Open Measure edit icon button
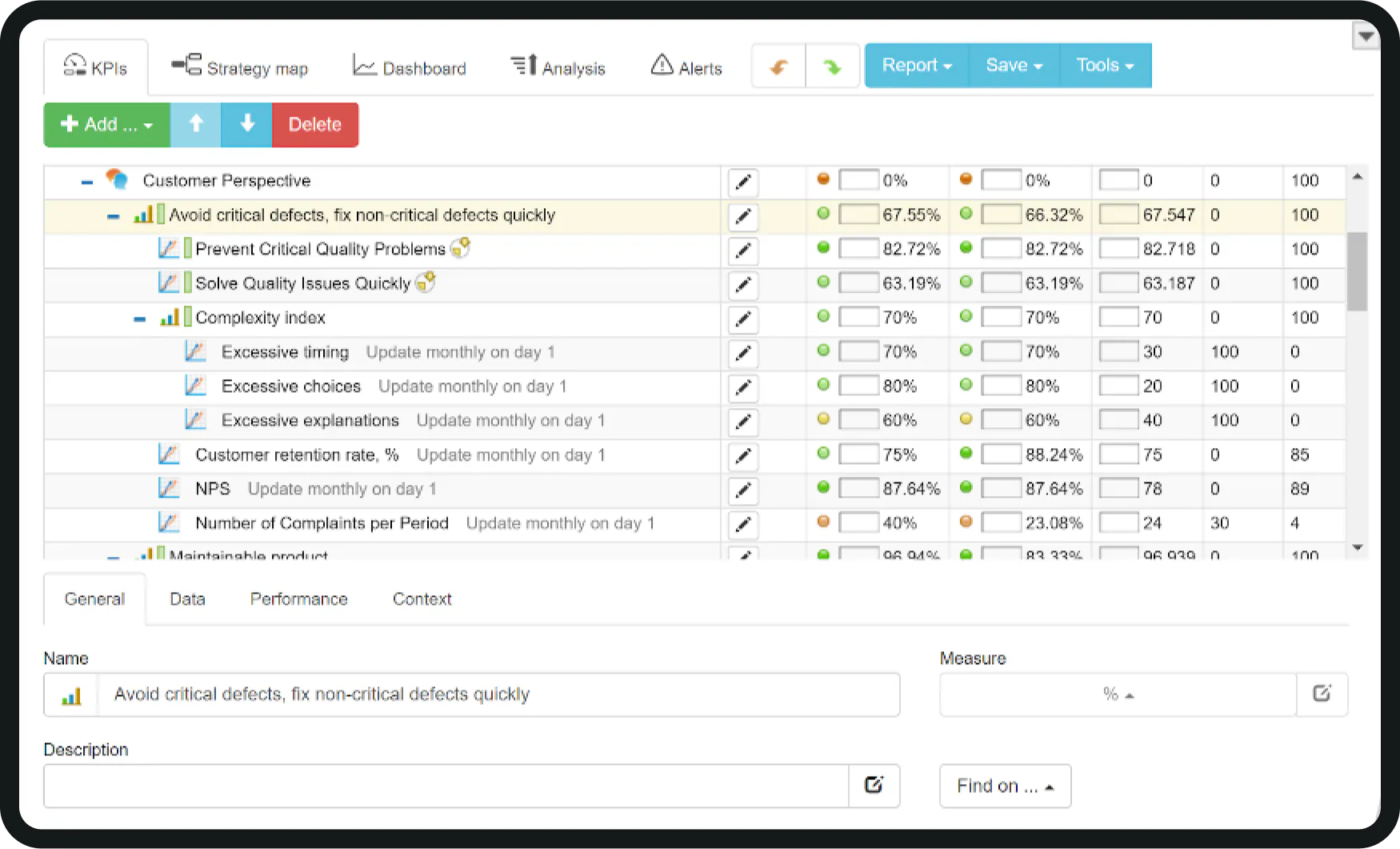This screenshot has width=1400, height=849. [1322, 694]
